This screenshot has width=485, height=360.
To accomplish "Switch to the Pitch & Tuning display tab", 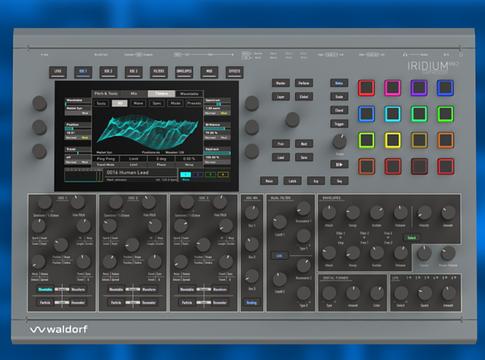I will 106,94.
